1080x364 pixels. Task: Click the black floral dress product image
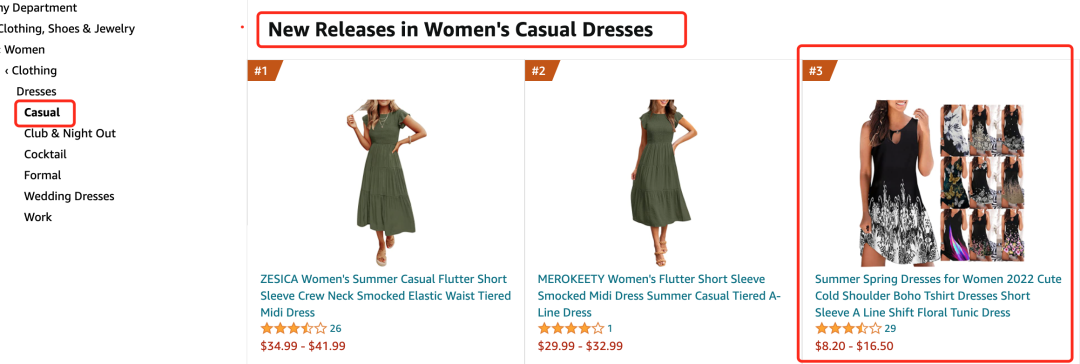(941, 183)
